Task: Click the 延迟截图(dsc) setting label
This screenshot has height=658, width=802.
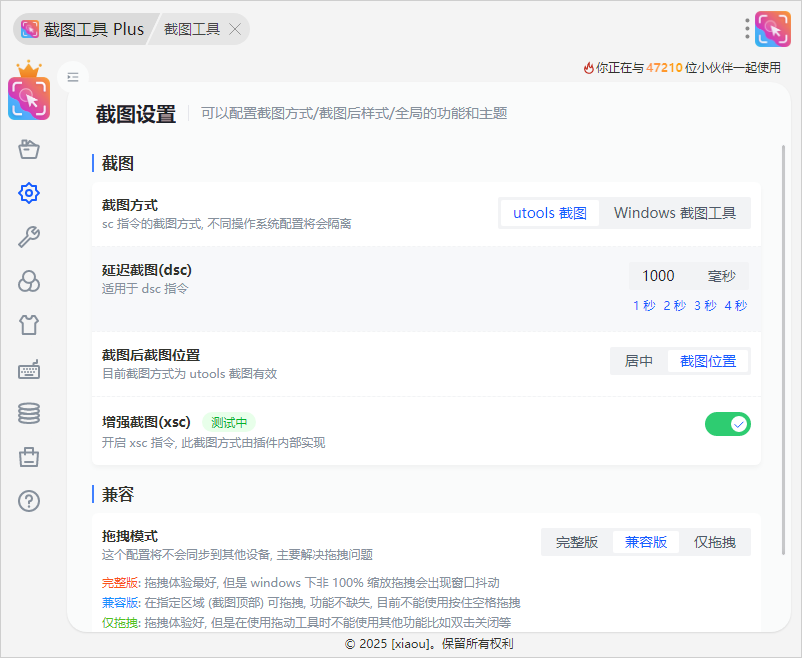Action: [x=147, y=270]
